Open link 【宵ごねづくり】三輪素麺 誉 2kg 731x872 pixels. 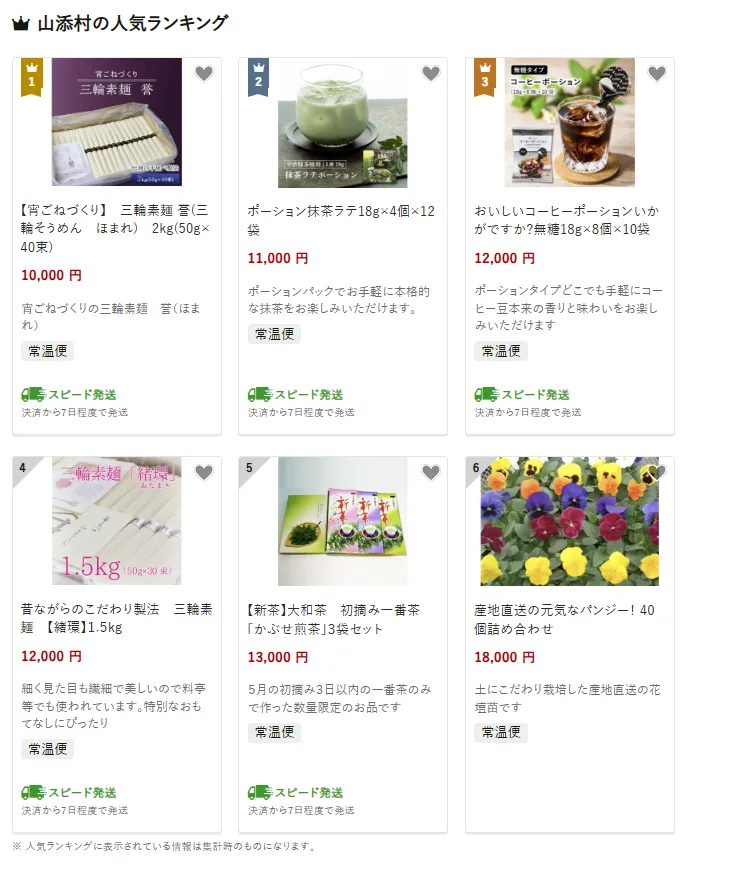point(115,228)
